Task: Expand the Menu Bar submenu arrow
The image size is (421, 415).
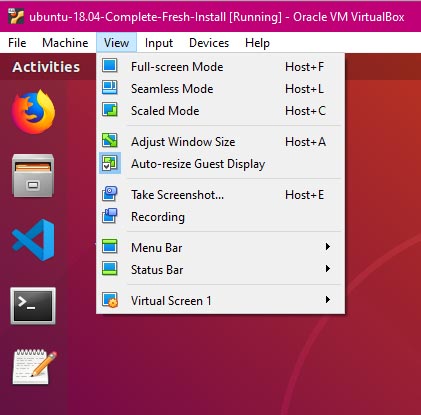Action: (x=328, y=247)
